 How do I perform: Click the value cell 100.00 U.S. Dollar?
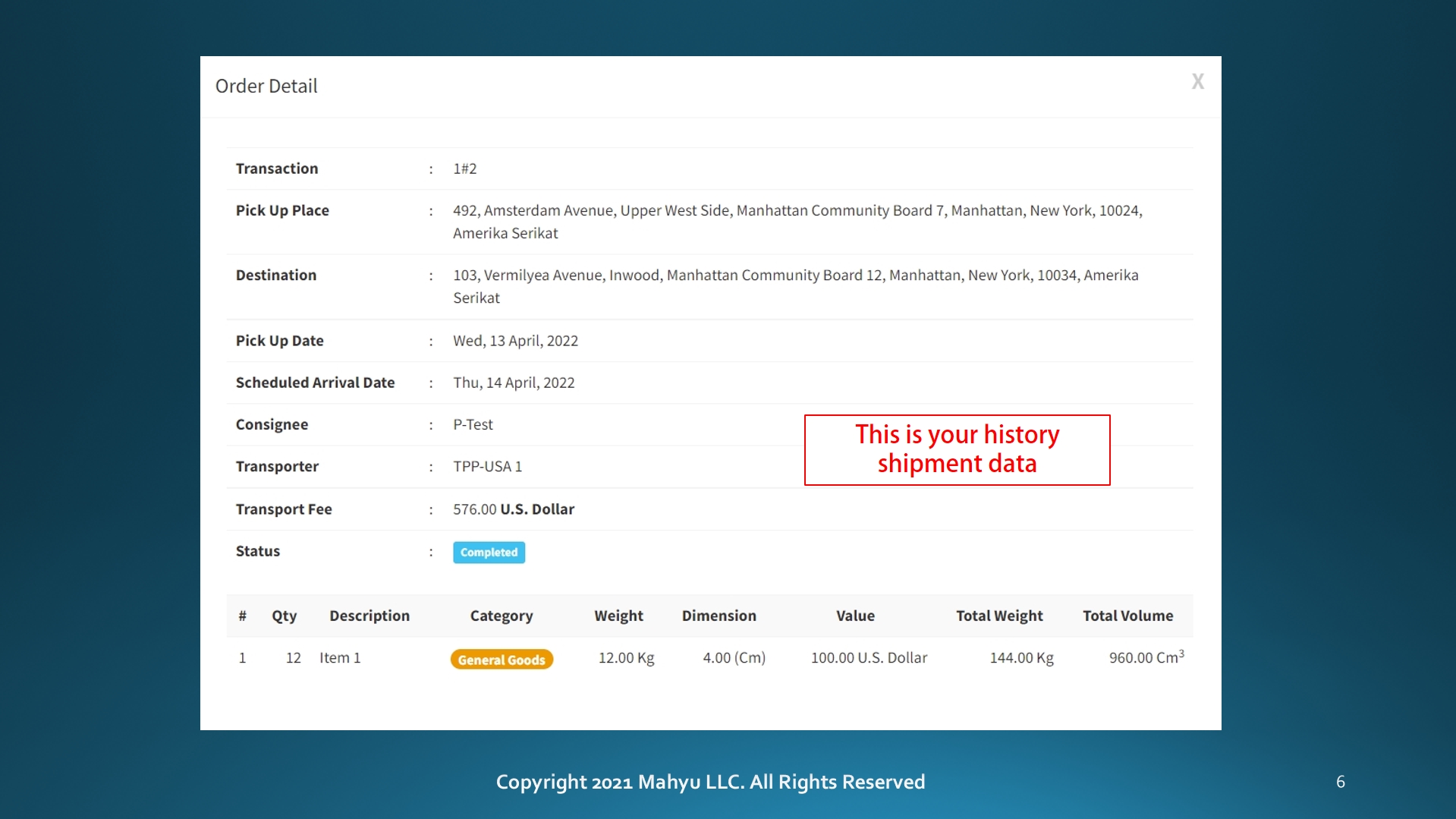point(869,657)
